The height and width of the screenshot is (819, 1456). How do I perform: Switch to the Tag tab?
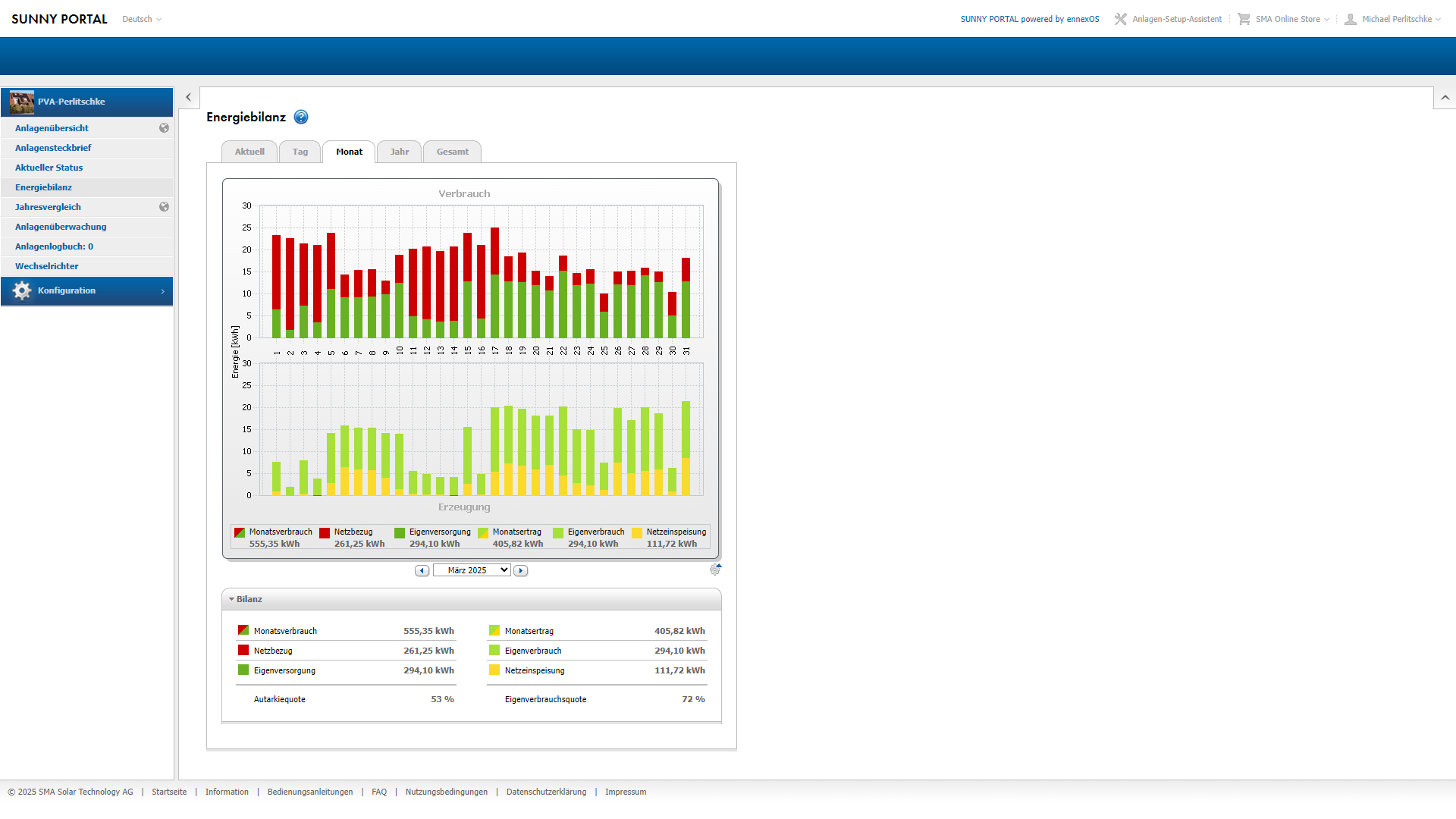[x=300, y=152]
